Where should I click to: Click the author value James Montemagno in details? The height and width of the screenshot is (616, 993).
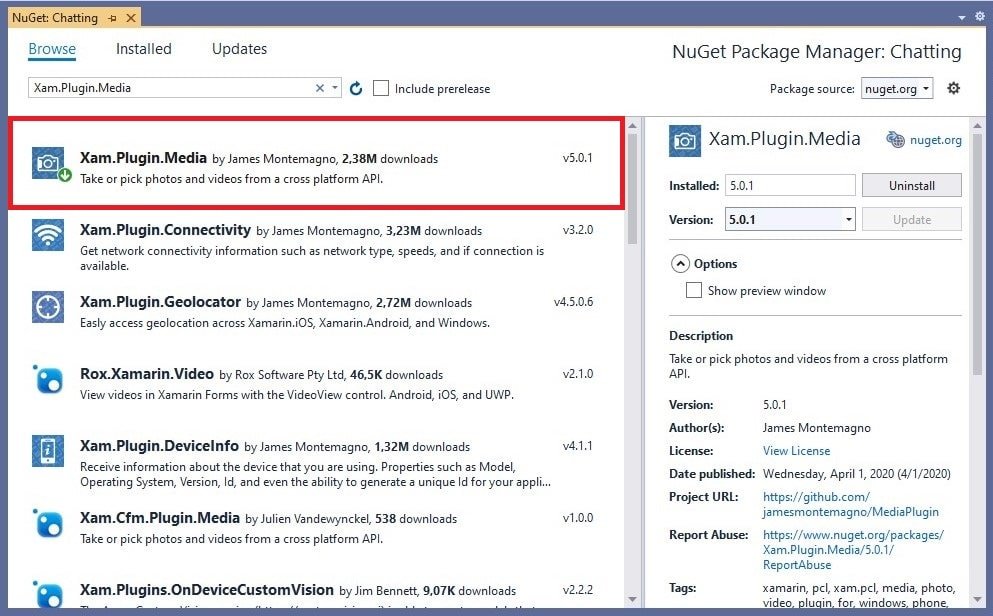[816, 428]
